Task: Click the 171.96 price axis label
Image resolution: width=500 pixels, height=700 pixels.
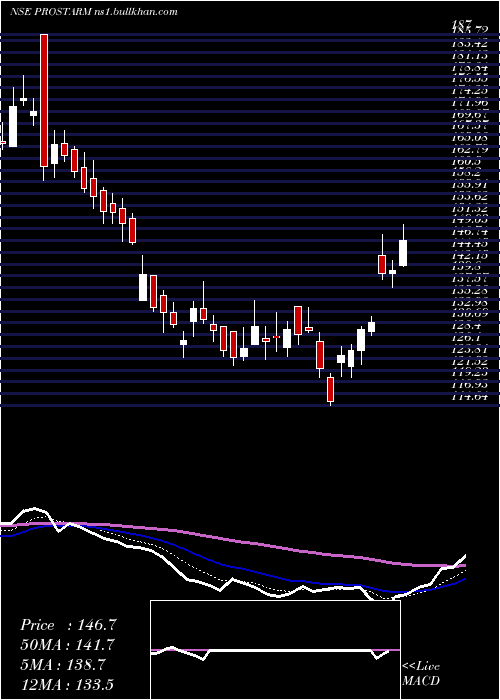Action: click(469, 103)
